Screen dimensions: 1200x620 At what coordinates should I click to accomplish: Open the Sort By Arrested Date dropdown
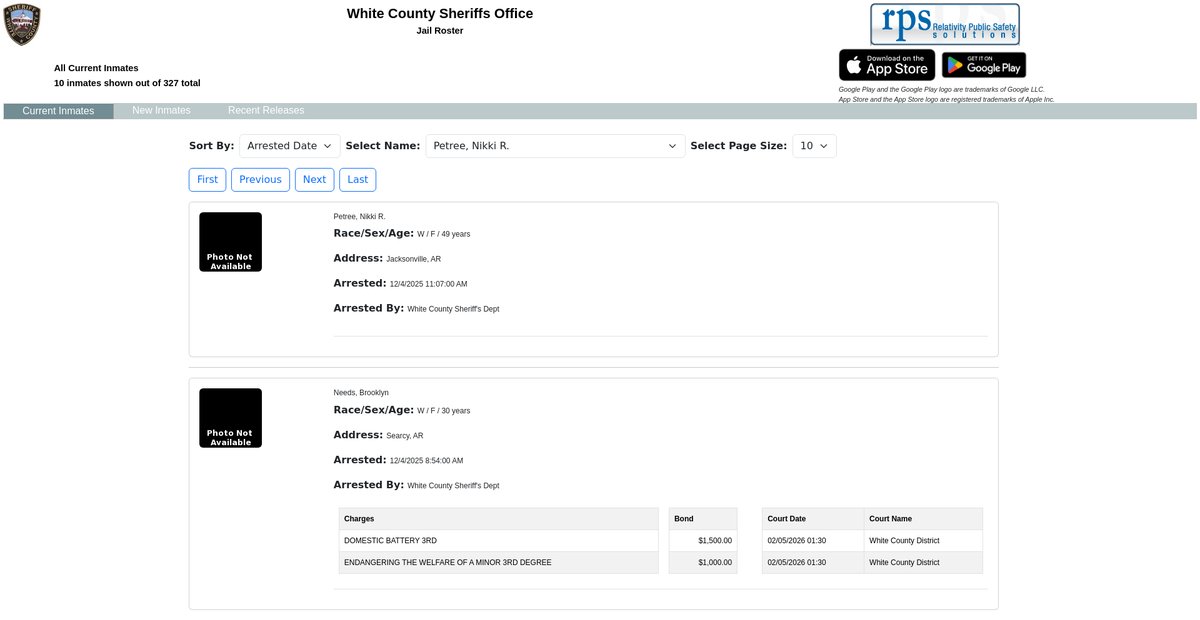[x=290, y=146]
